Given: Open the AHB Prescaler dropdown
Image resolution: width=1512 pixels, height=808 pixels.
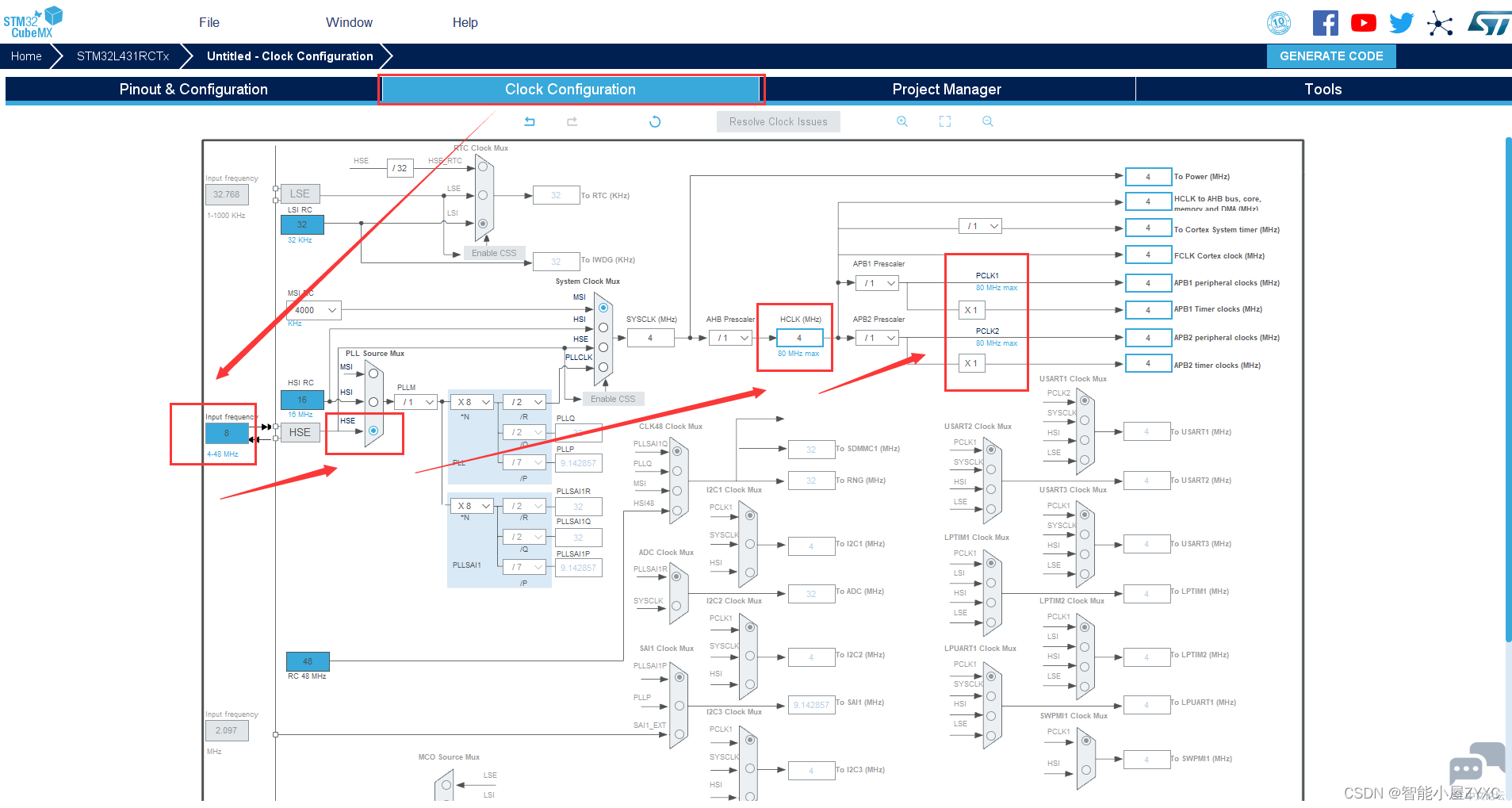Looking at the screenshot, I should tap(730, 338).
